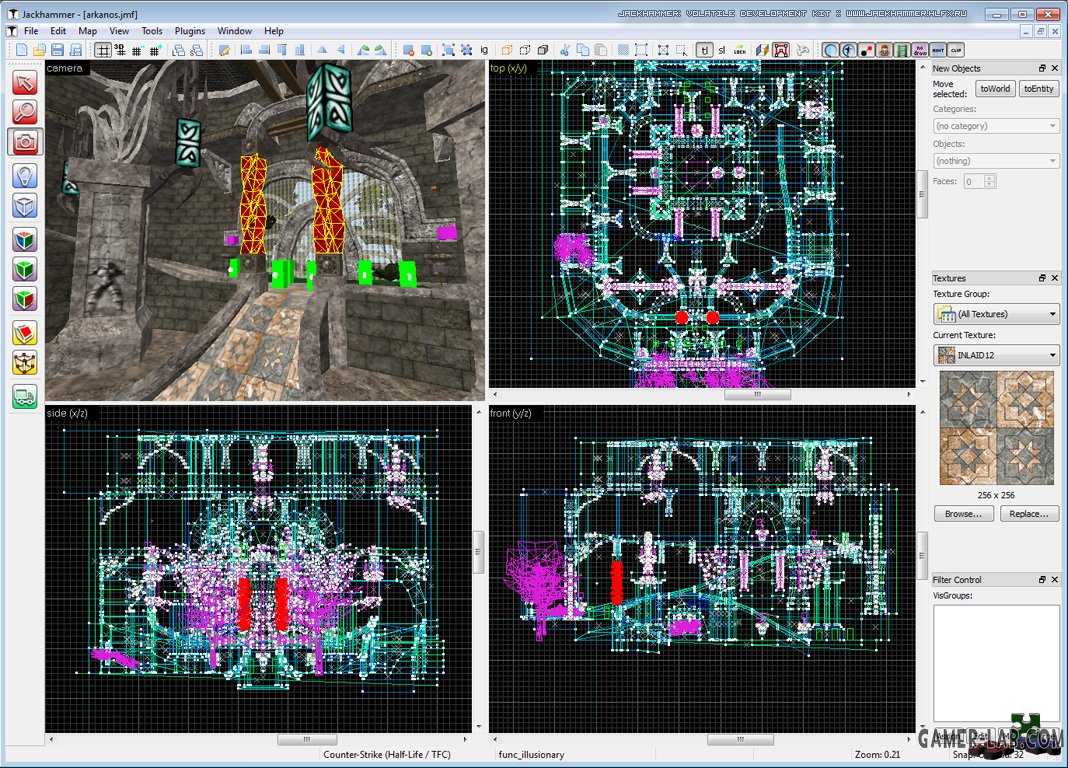Open the Tools menu

click(152, 31)
